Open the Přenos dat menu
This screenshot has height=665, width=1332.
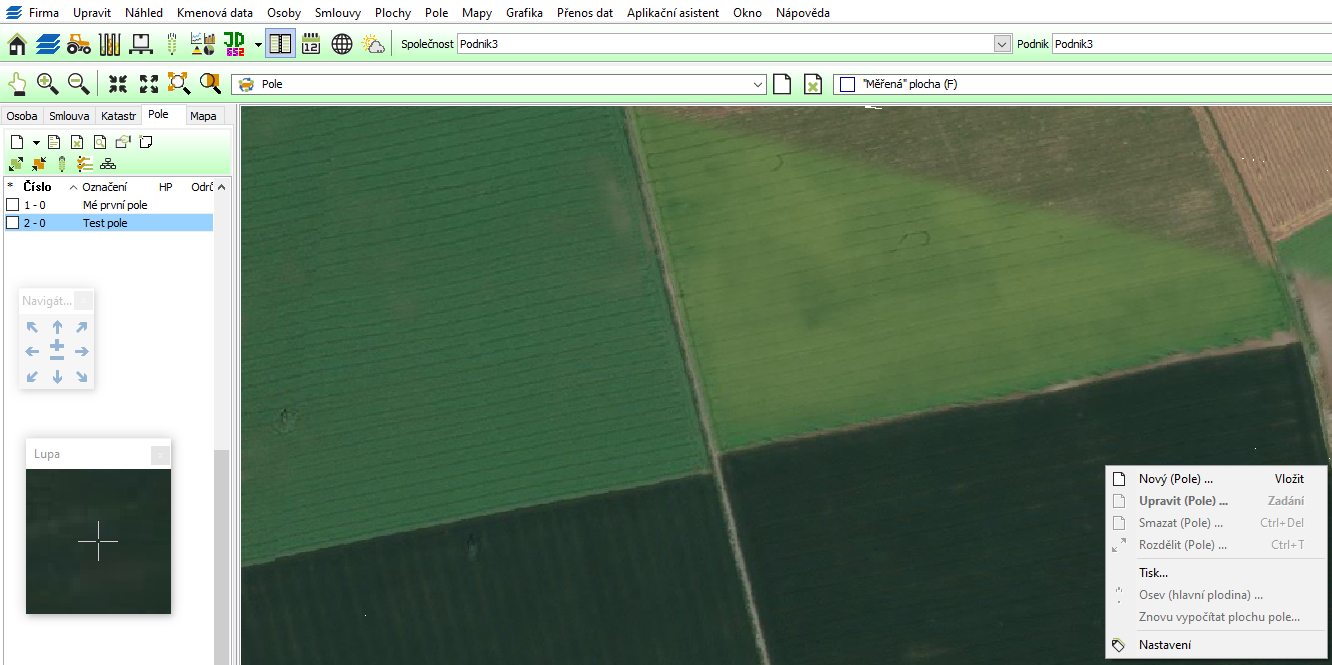(585, 13)
